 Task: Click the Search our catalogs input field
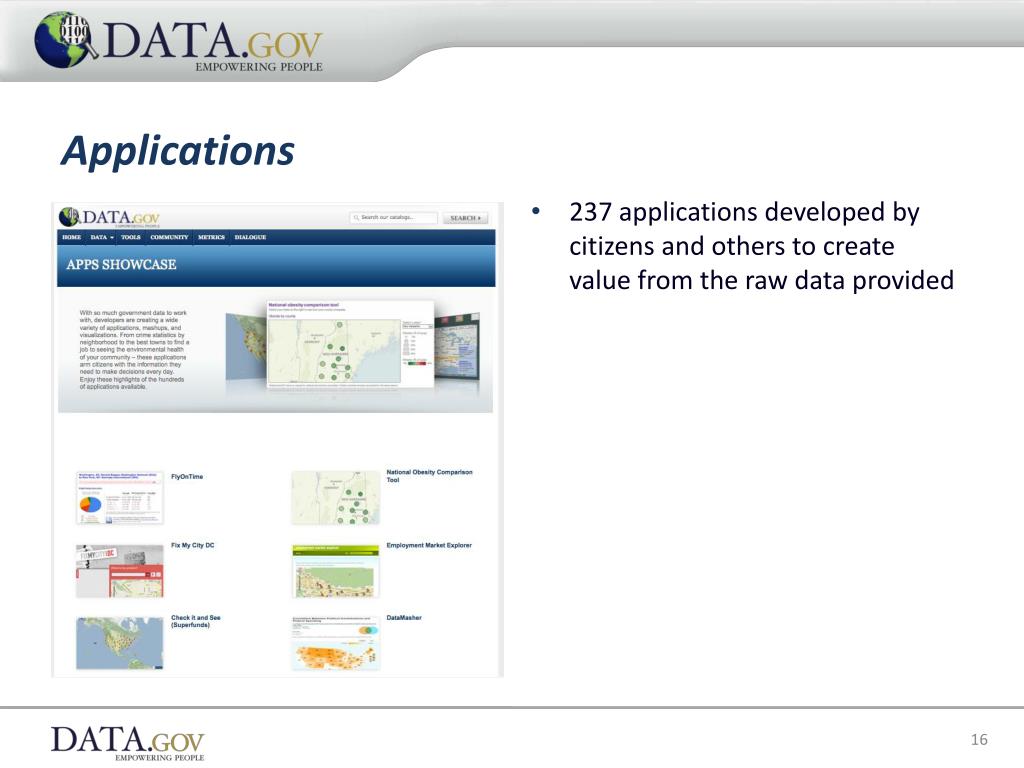[394, 217]
